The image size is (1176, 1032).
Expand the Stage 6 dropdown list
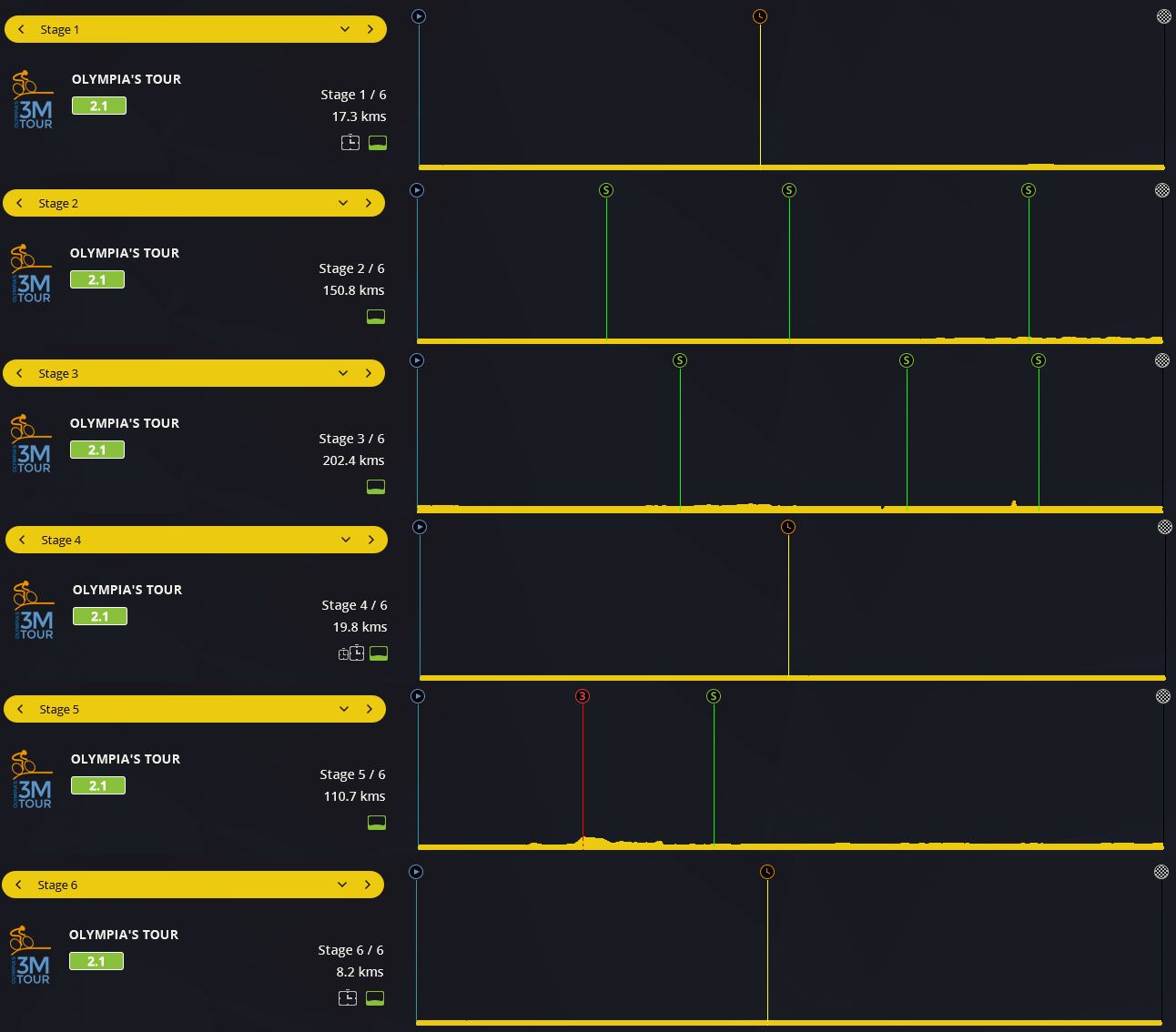(342, 885)
